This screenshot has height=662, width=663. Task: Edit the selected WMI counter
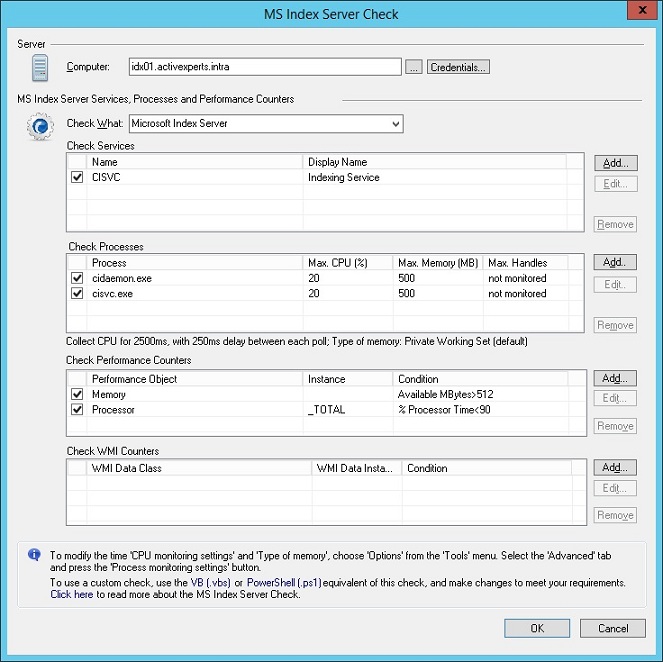coord(615,488)
